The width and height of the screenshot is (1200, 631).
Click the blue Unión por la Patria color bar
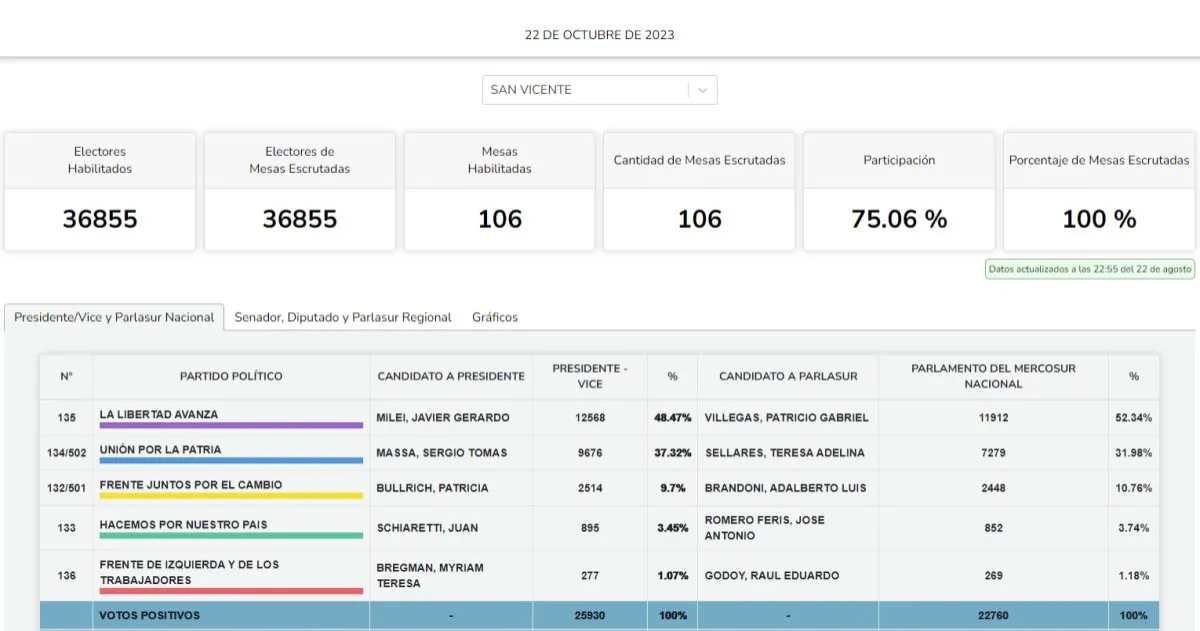pos(231,460)
